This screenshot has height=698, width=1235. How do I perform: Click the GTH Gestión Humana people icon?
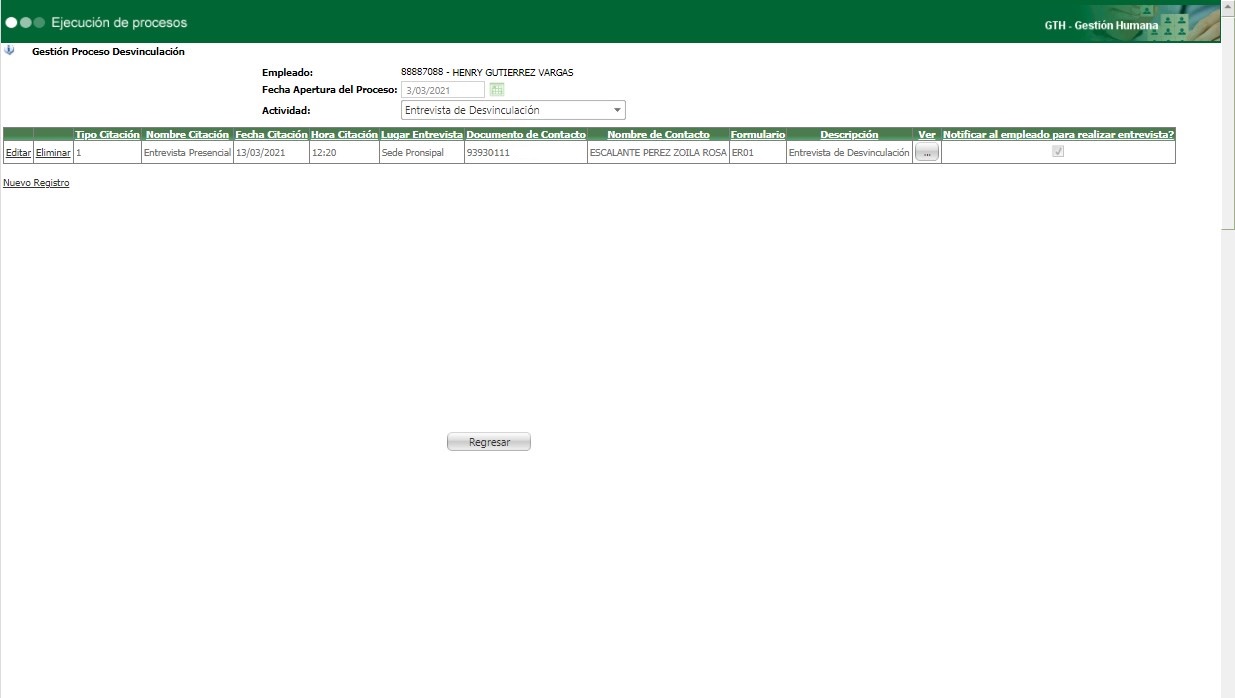pyautogui.click(x=1174, y=25)
